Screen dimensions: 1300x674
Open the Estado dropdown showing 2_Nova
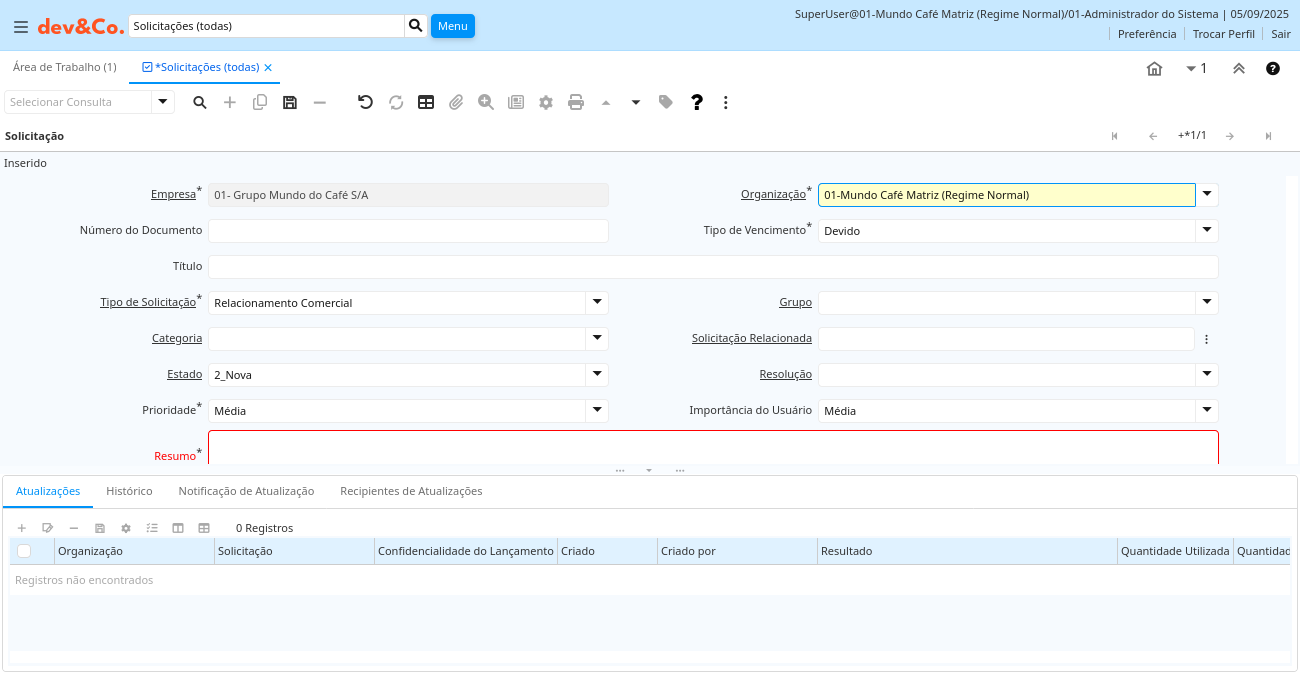pos(596,374)
